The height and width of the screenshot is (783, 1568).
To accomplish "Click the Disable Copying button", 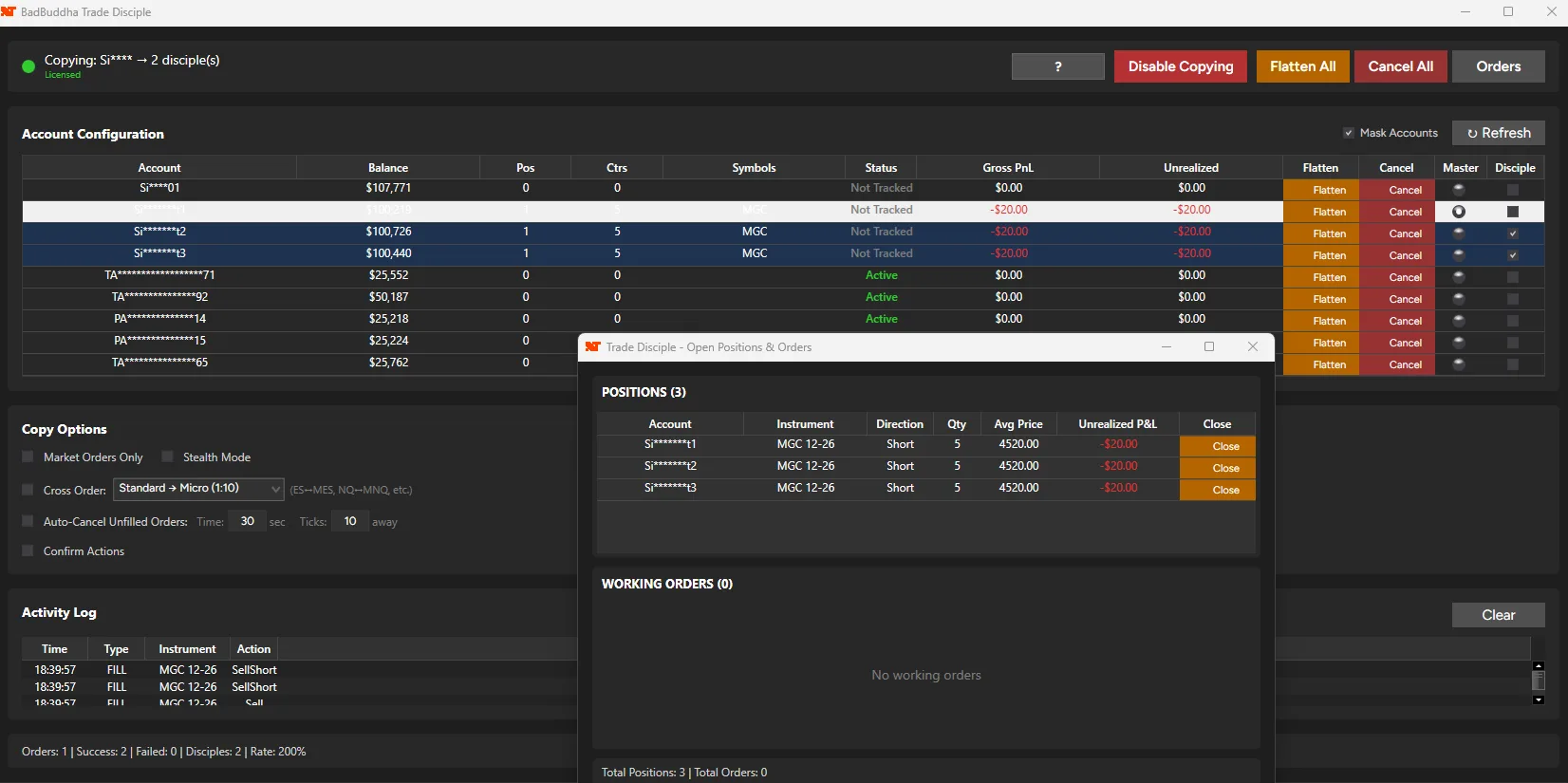I will pos(1180,66).
